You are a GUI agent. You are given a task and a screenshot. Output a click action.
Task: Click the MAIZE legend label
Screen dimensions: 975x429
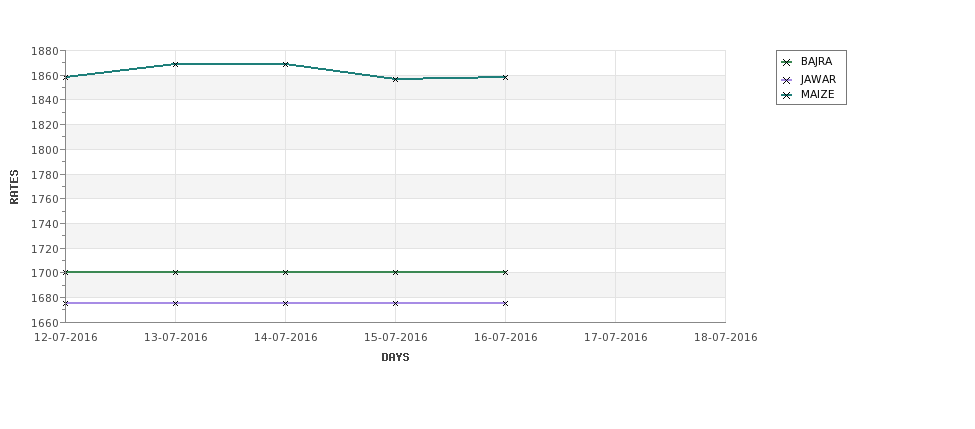817,95
